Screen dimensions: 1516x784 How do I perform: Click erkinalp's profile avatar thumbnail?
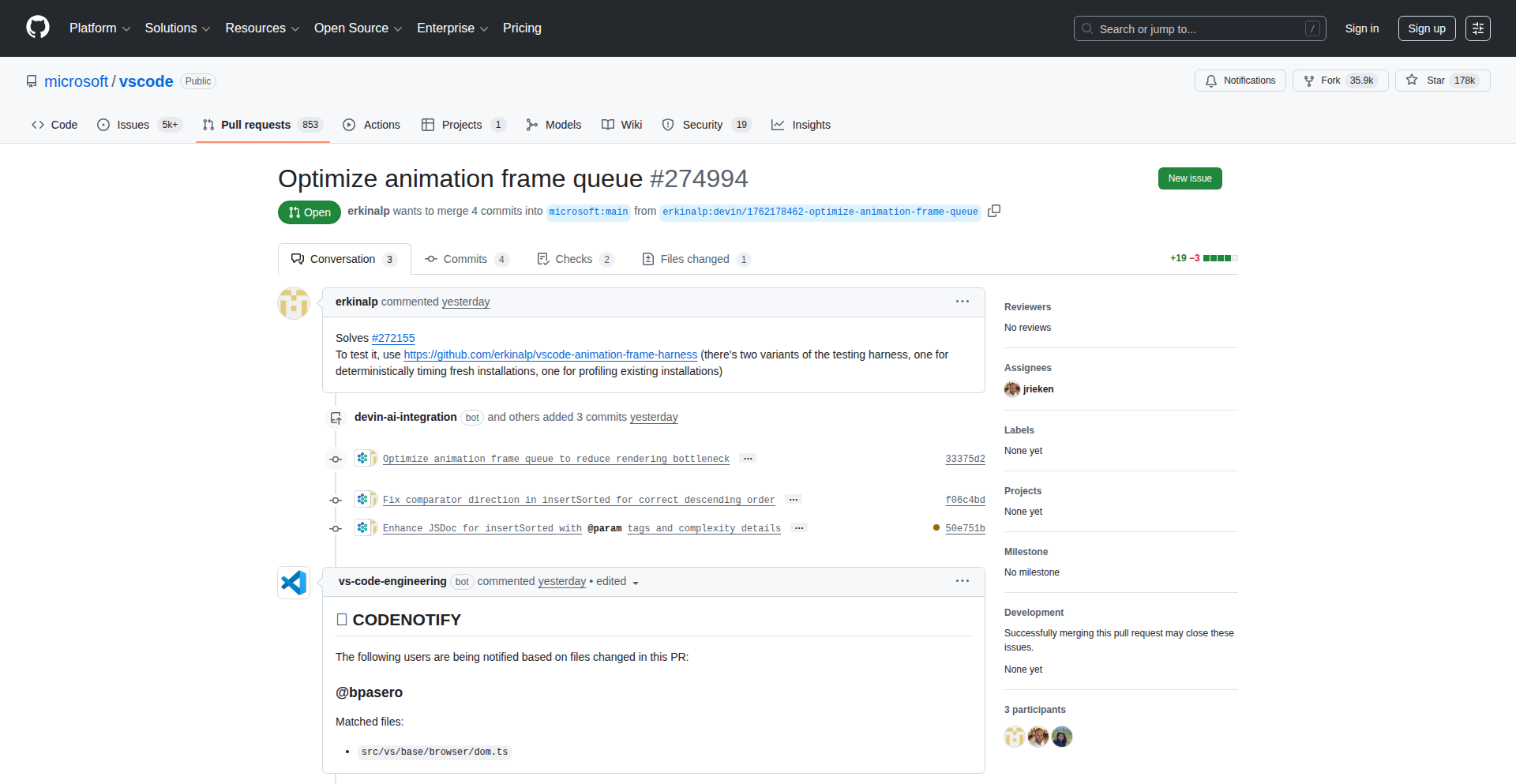coord(293,303)
